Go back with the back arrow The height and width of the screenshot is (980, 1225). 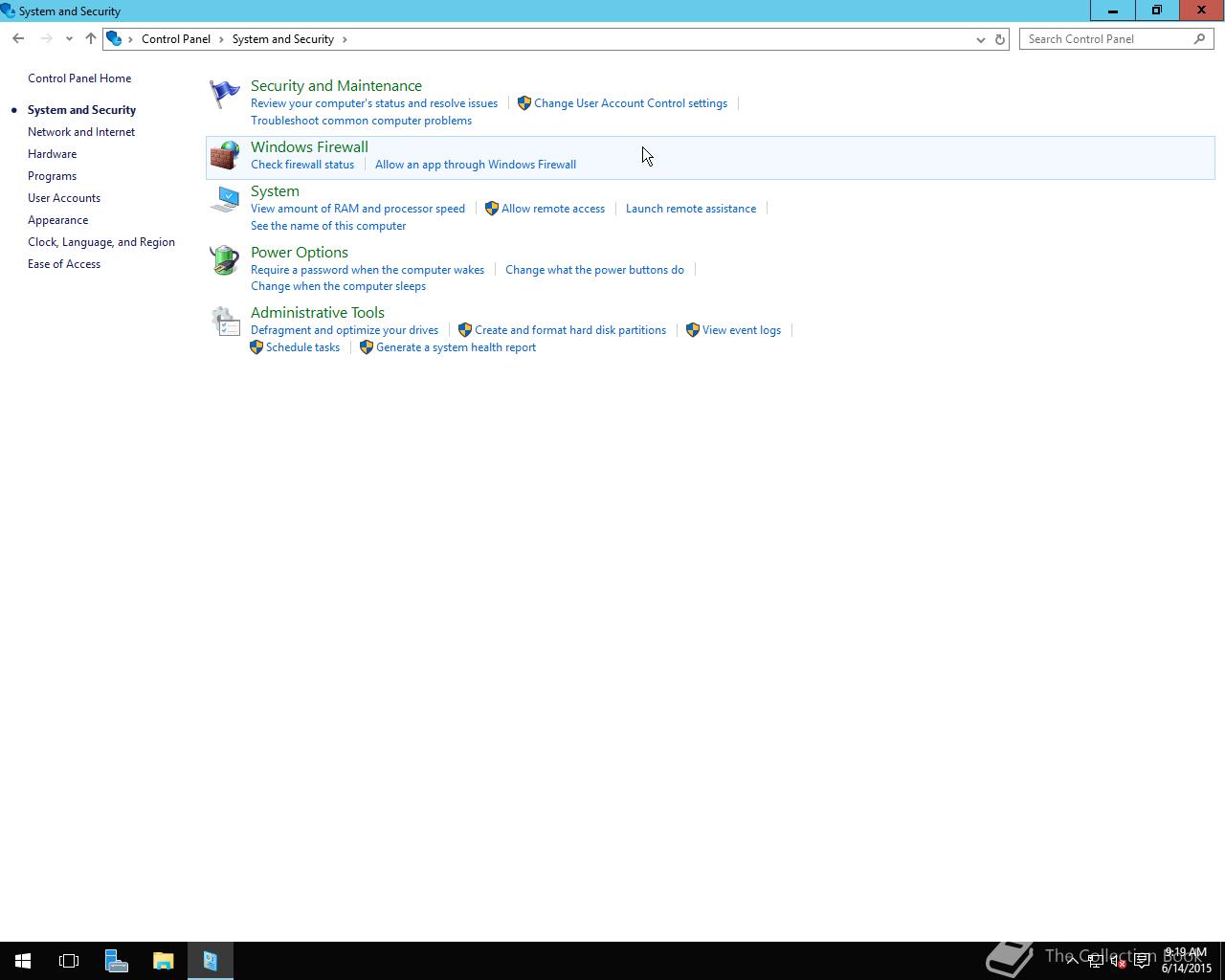pyautogui.click(x=18, y=39)
